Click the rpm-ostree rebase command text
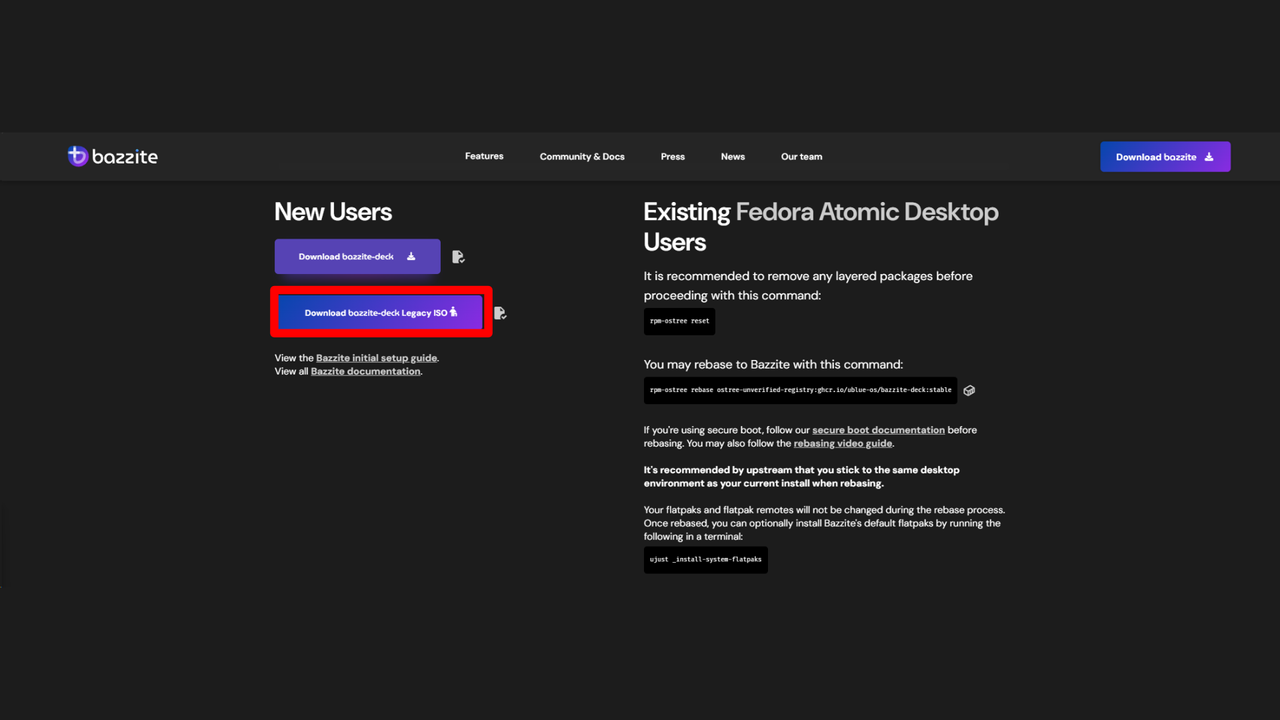The width and height of the screenshot is (1280, 720). point(800,390)
